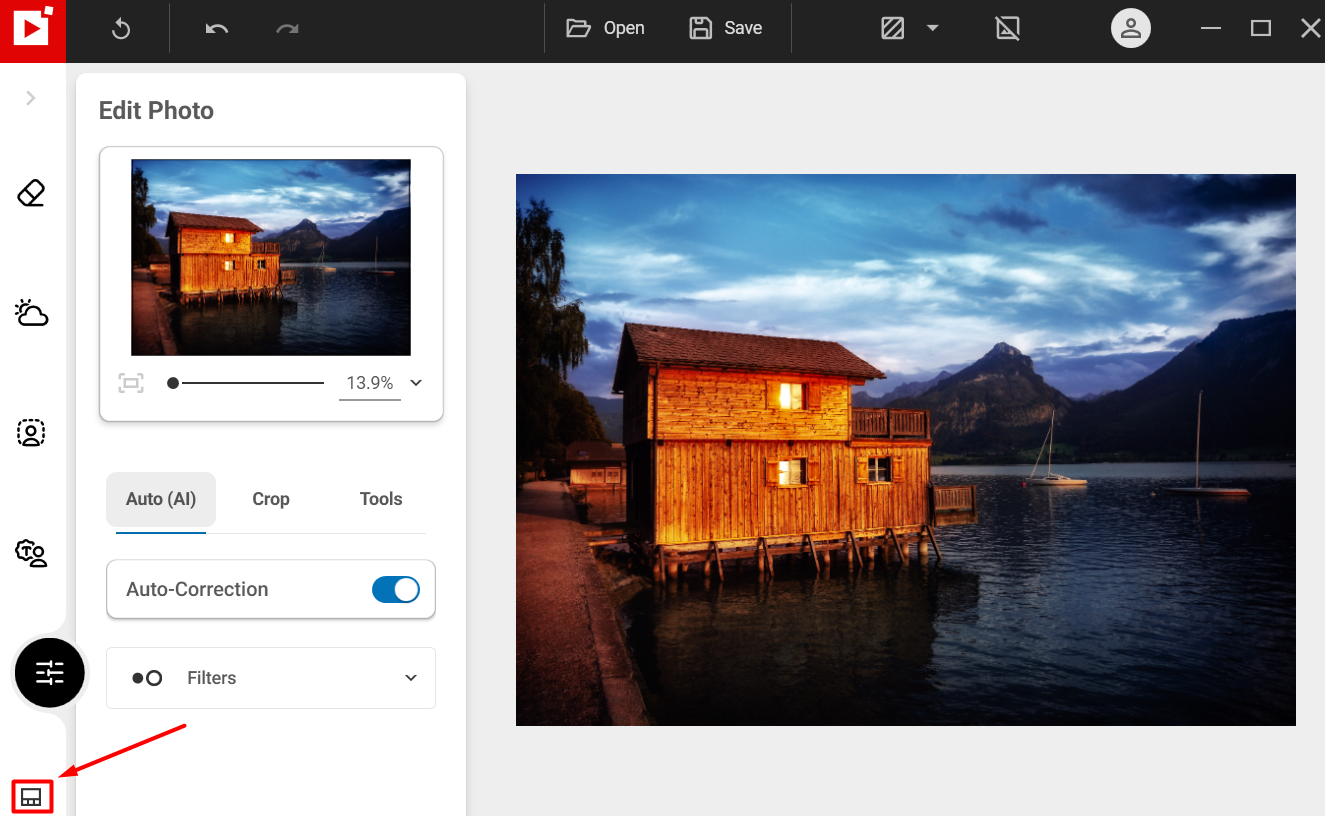Open the text and watermark tool
This screenshot has width=1325, height=816.
[32, 553]
